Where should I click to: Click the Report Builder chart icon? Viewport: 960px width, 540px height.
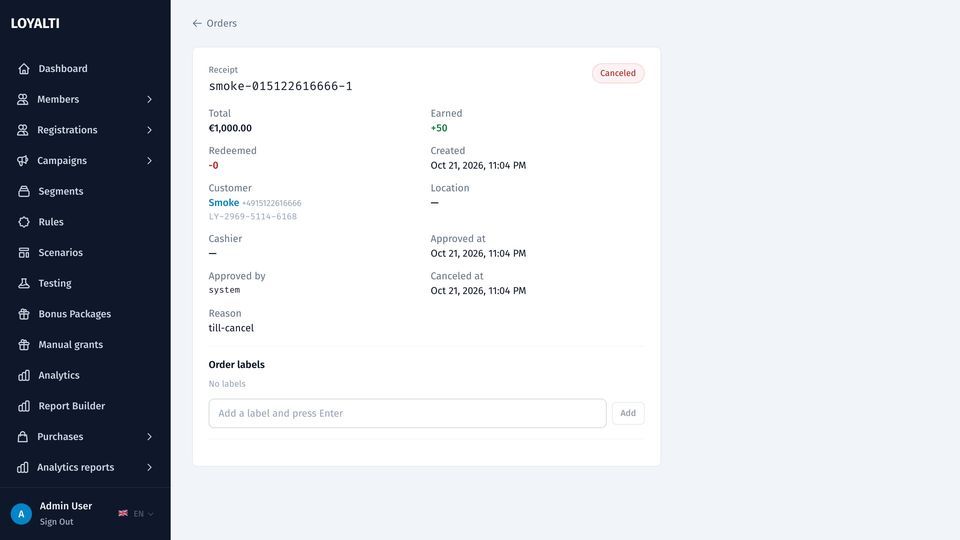(24, 405)
